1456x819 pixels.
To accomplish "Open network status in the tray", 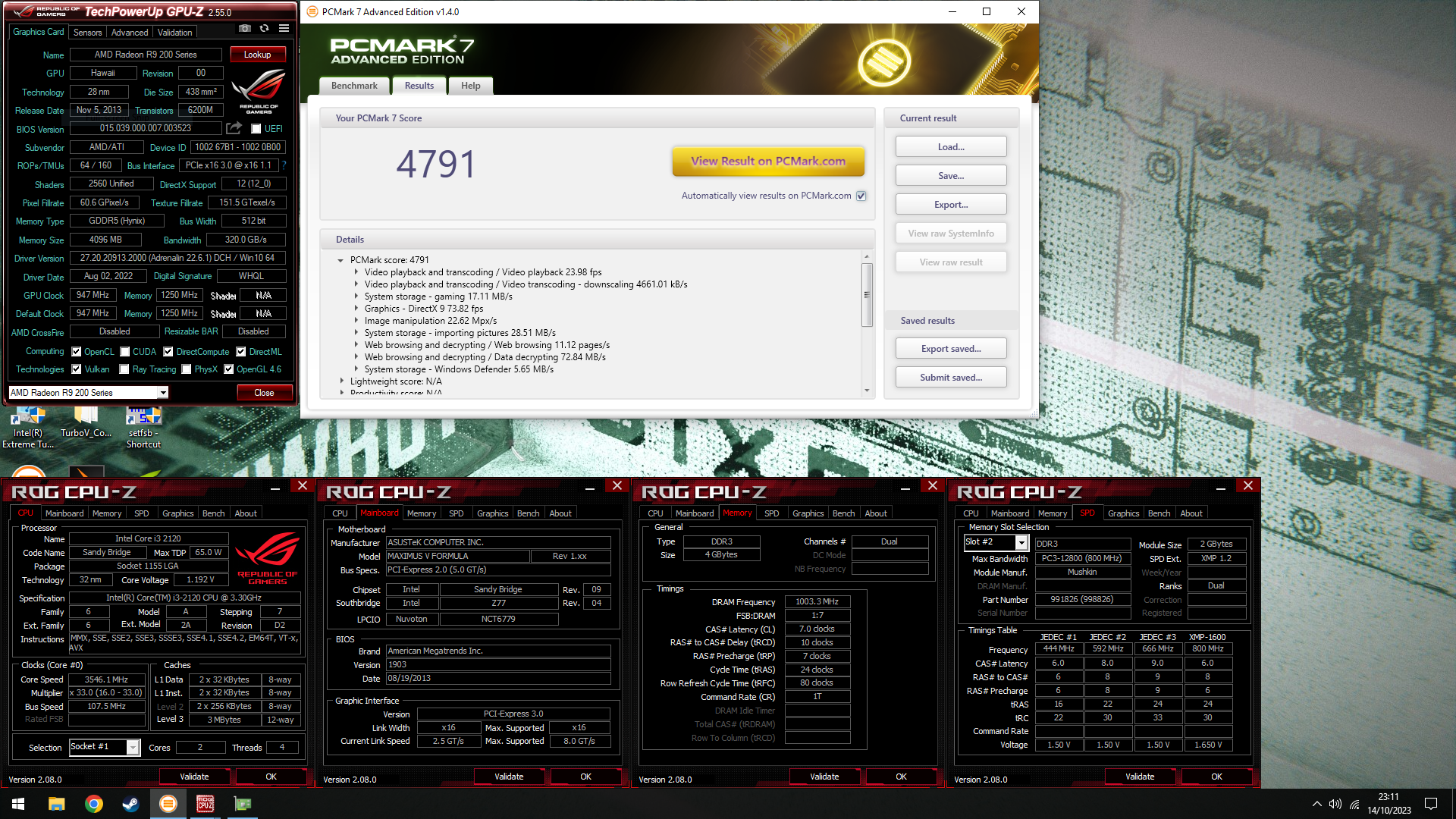I will point(1354,804).
